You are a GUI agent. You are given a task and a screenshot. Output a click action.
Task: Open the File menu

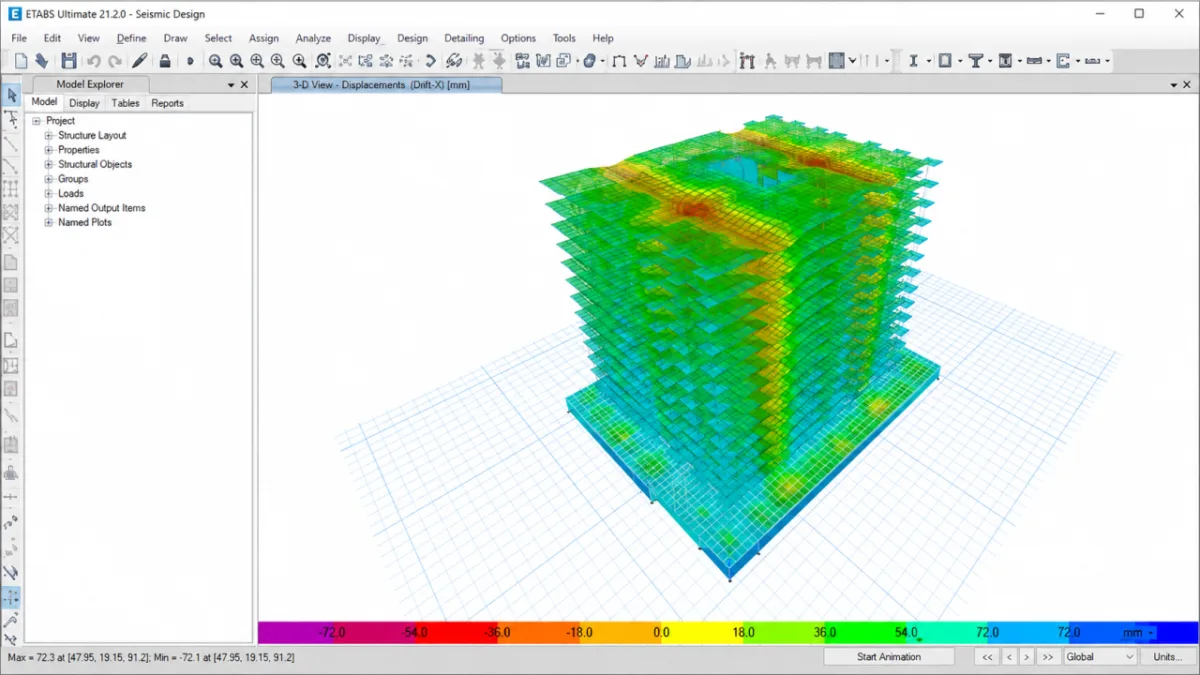[x=19, y=38]
